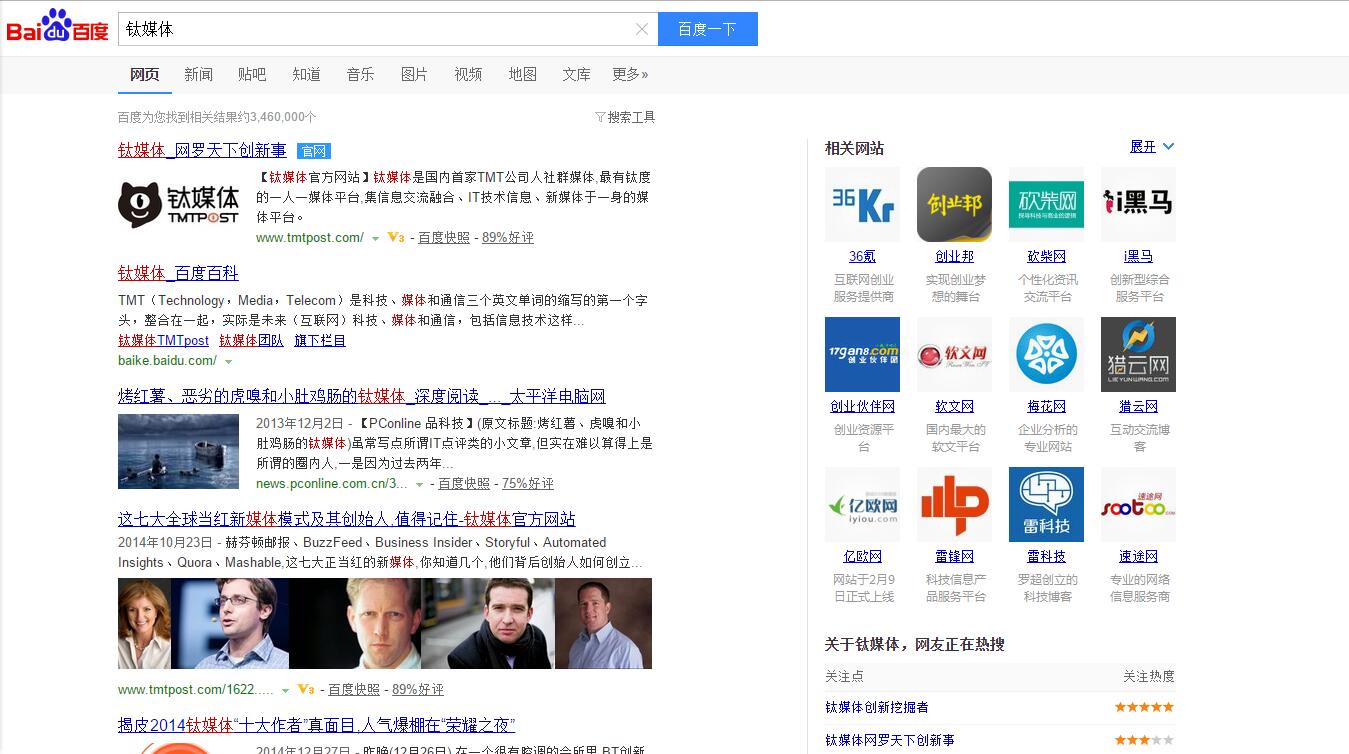This screenshot has width=1349, height=754.
Task: Expand the 更多 navigation menu
Action: click(630, 74)
